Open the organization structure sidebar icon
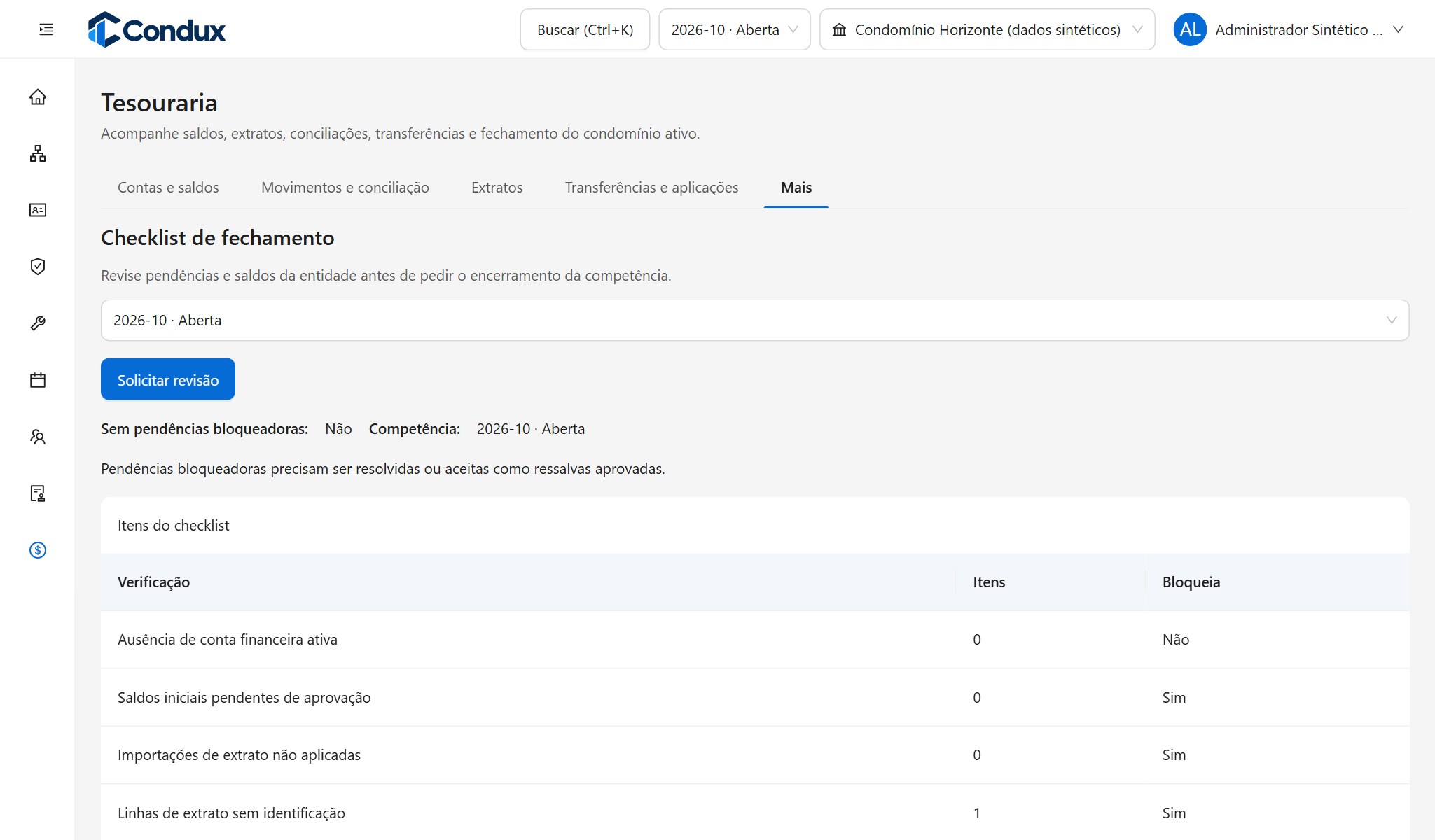 [38, 153]
